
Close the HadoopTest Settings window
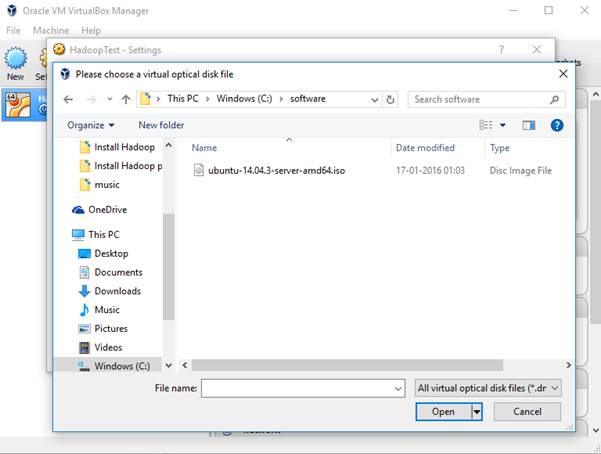(537, 49)
